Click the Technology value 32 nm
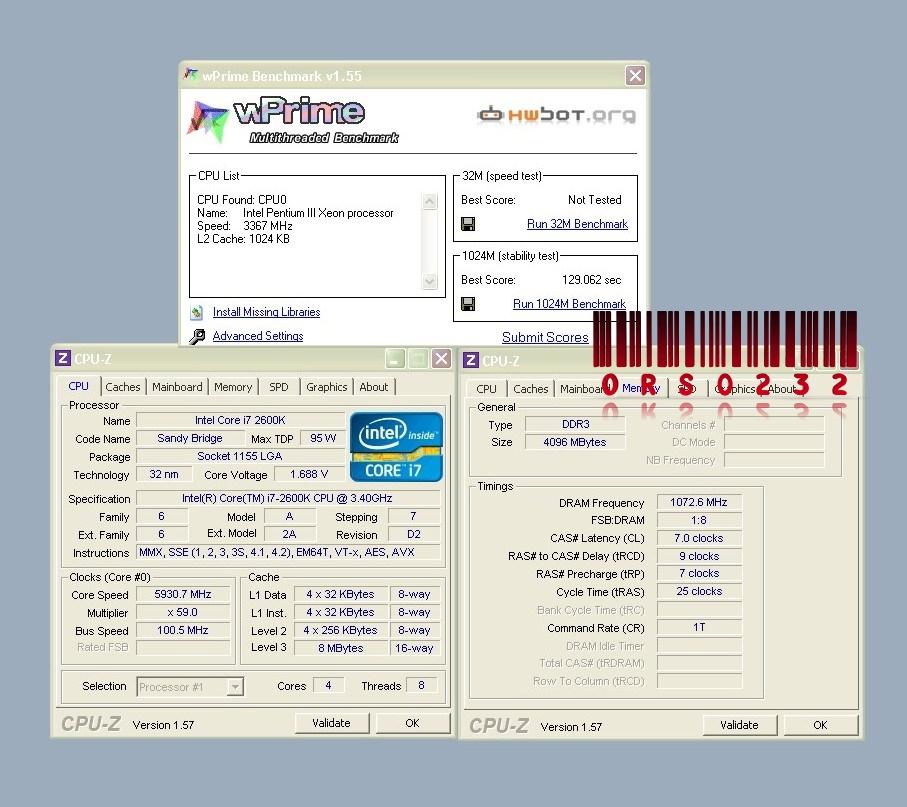 tap(164, 474)
